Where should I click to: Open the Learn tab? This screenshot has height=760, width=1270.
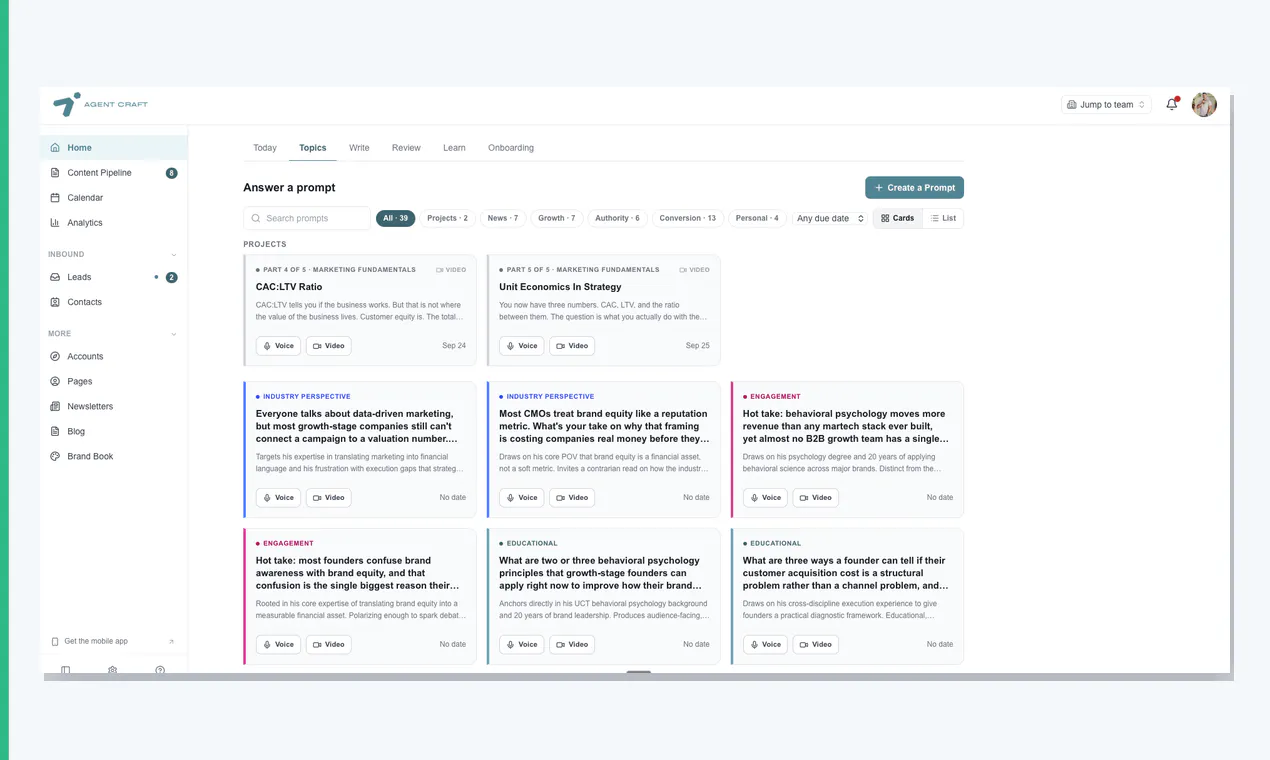click(454, 148)
